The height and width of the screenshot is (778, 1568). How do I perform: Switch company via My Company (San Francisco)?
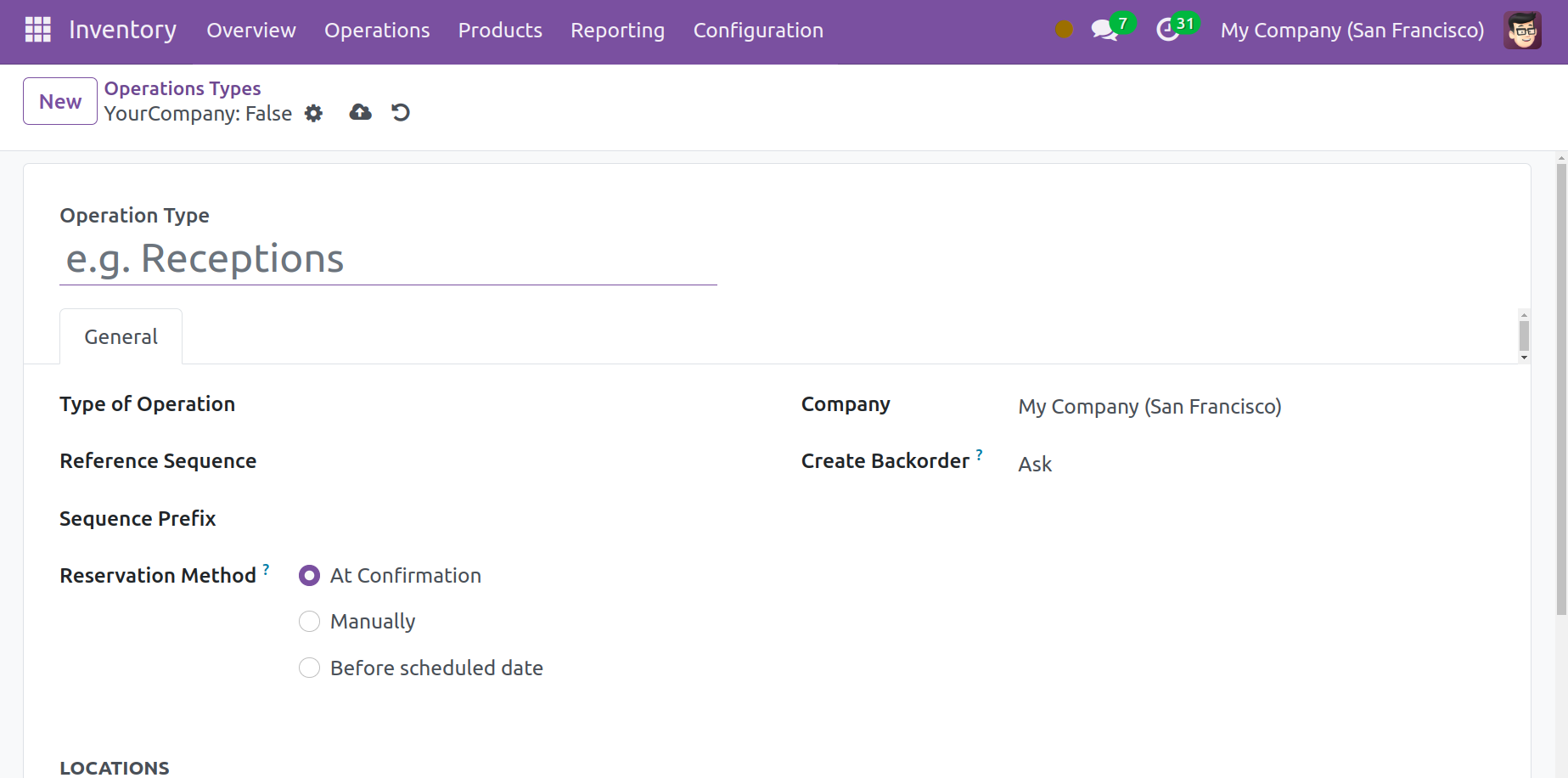click(1352, 31)
